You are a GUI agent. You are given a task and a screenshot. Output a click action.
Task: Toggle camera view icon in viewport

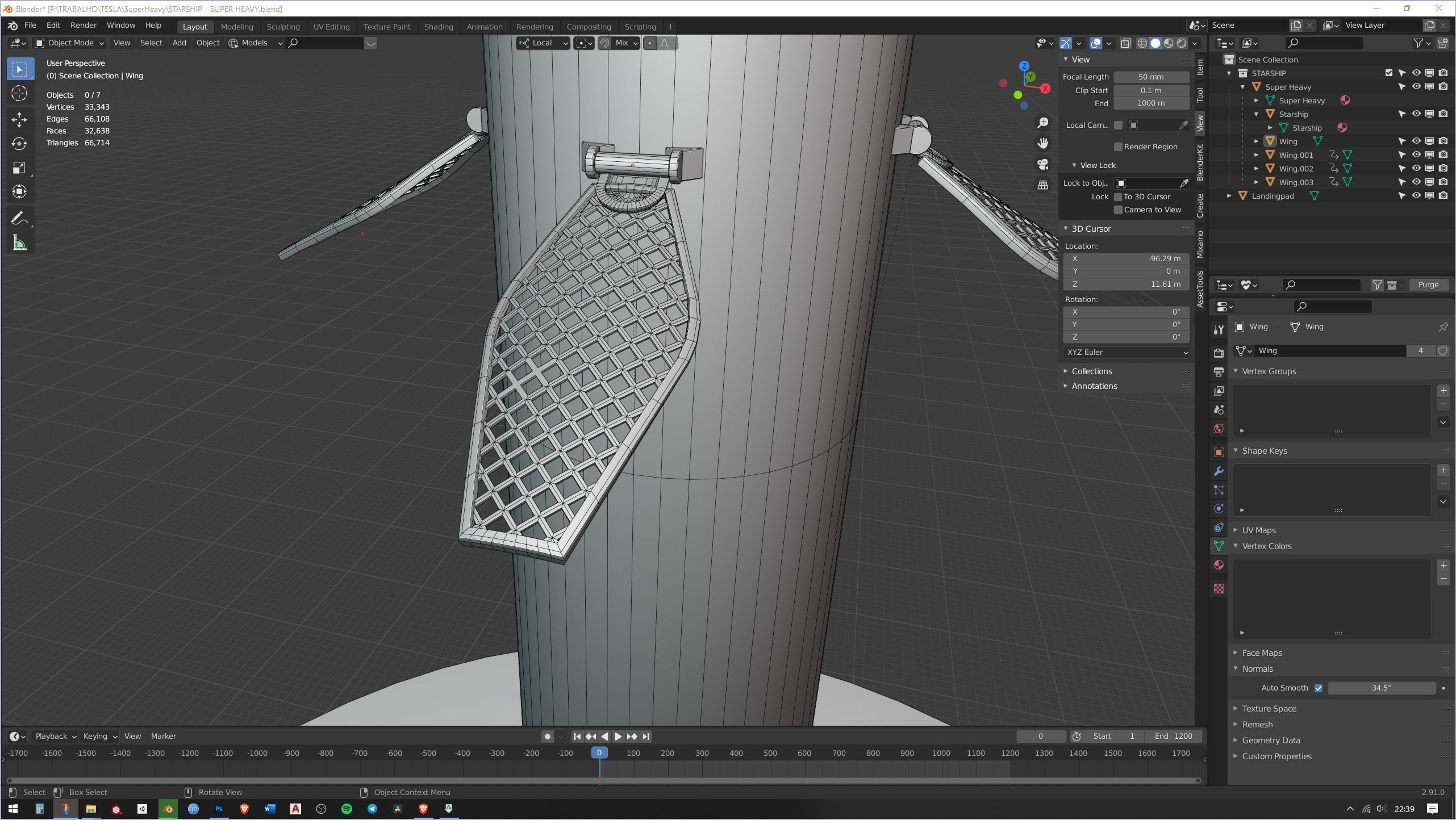pos(1043,164)
